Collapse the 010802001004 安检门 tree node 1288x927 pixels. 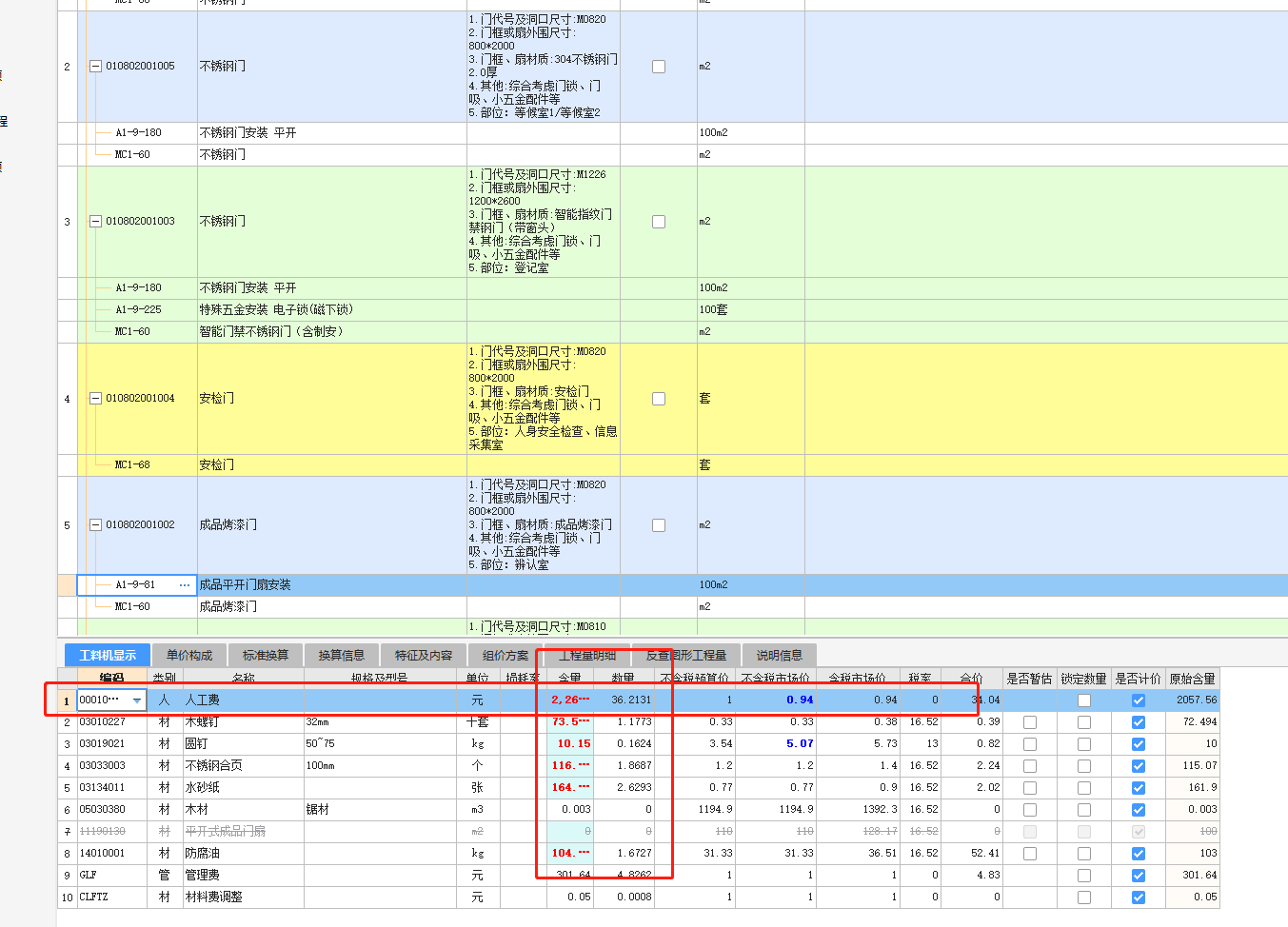[95, 399]
